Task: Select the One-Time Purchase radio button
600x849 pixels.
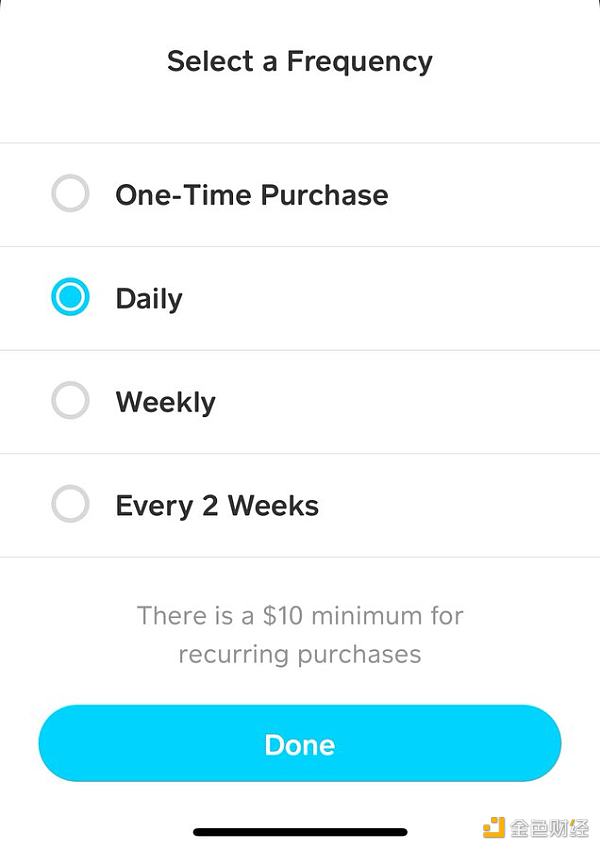Action: pyautogui.click(x=70, y=194)
